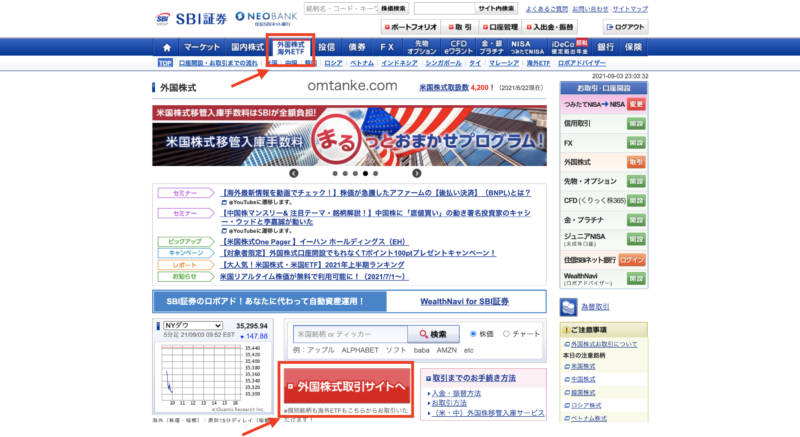Select the fifth carousel dot
The height and width of the screenshot is (437, 800).
click(376, 173)
